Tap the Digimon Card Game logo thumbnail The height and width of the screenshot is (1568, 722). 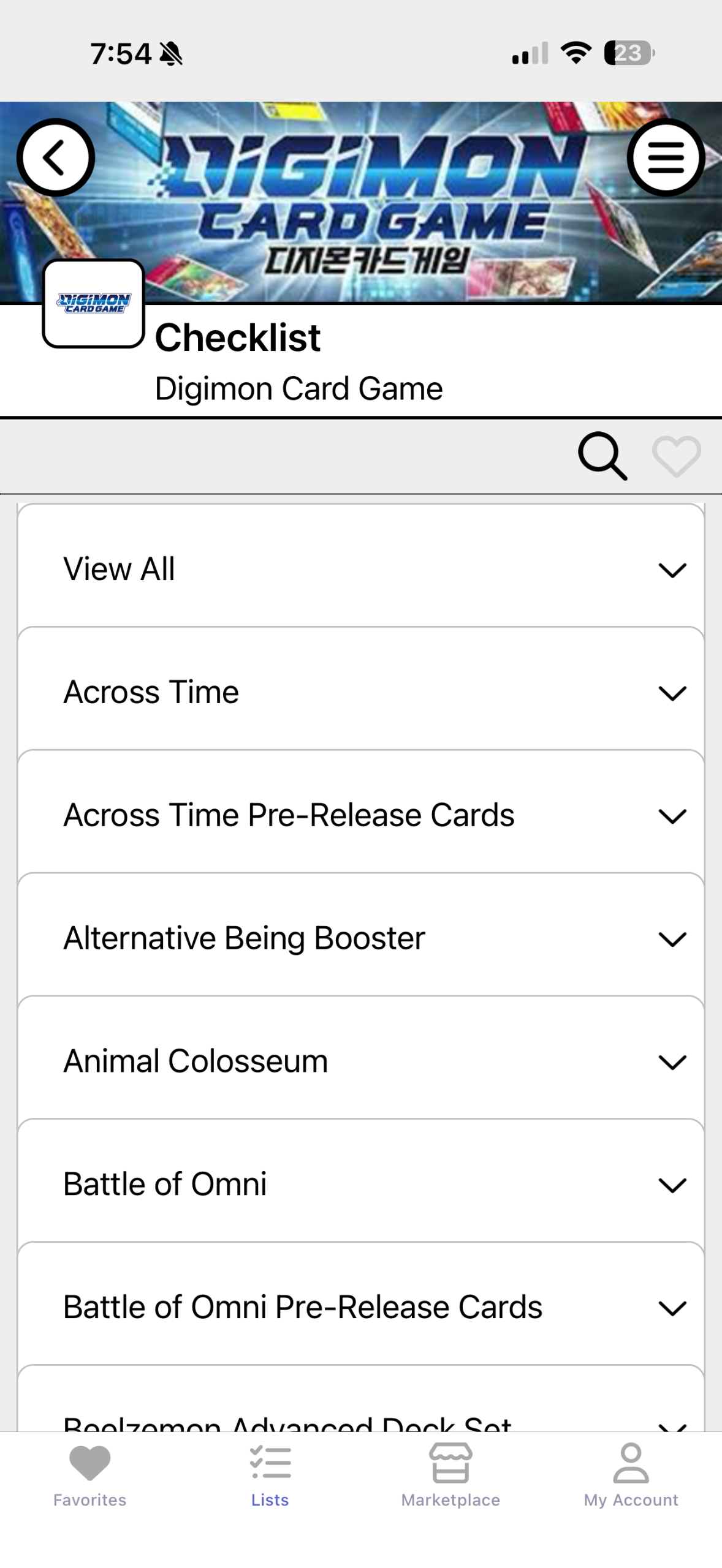point(93,303)
